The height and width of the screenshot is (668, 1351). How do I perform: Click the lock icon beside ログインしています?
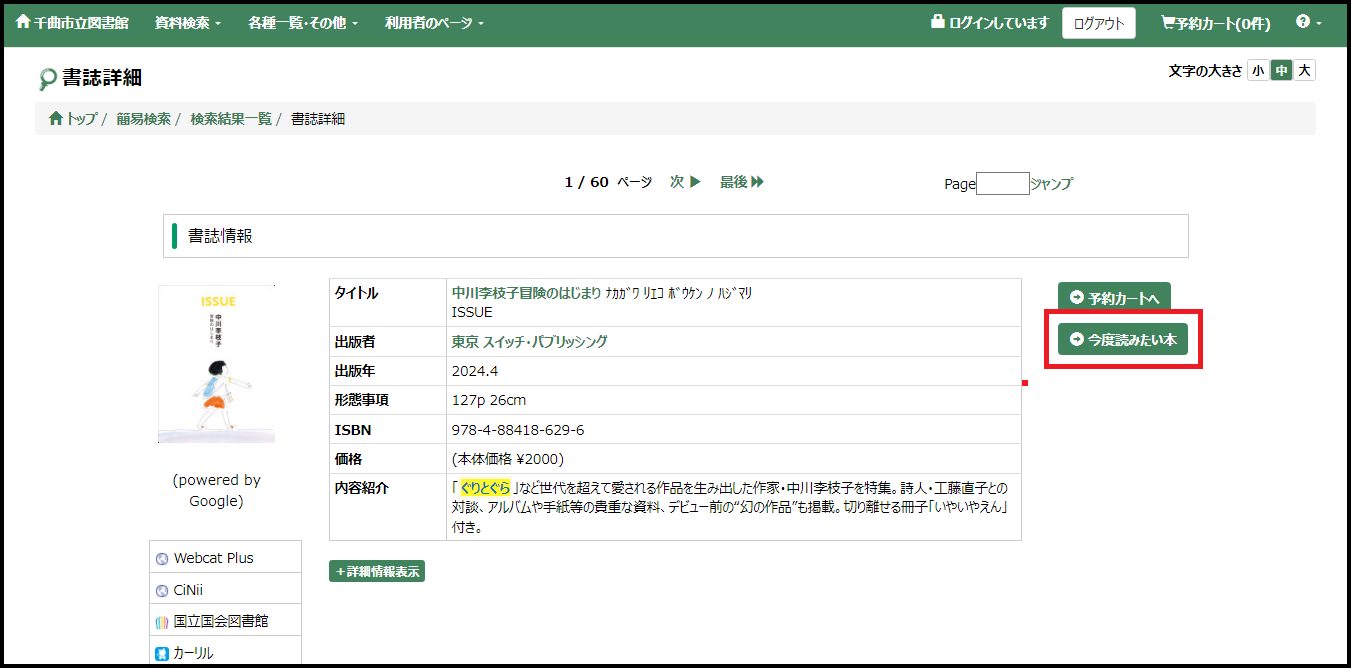[x=937, y=21]
